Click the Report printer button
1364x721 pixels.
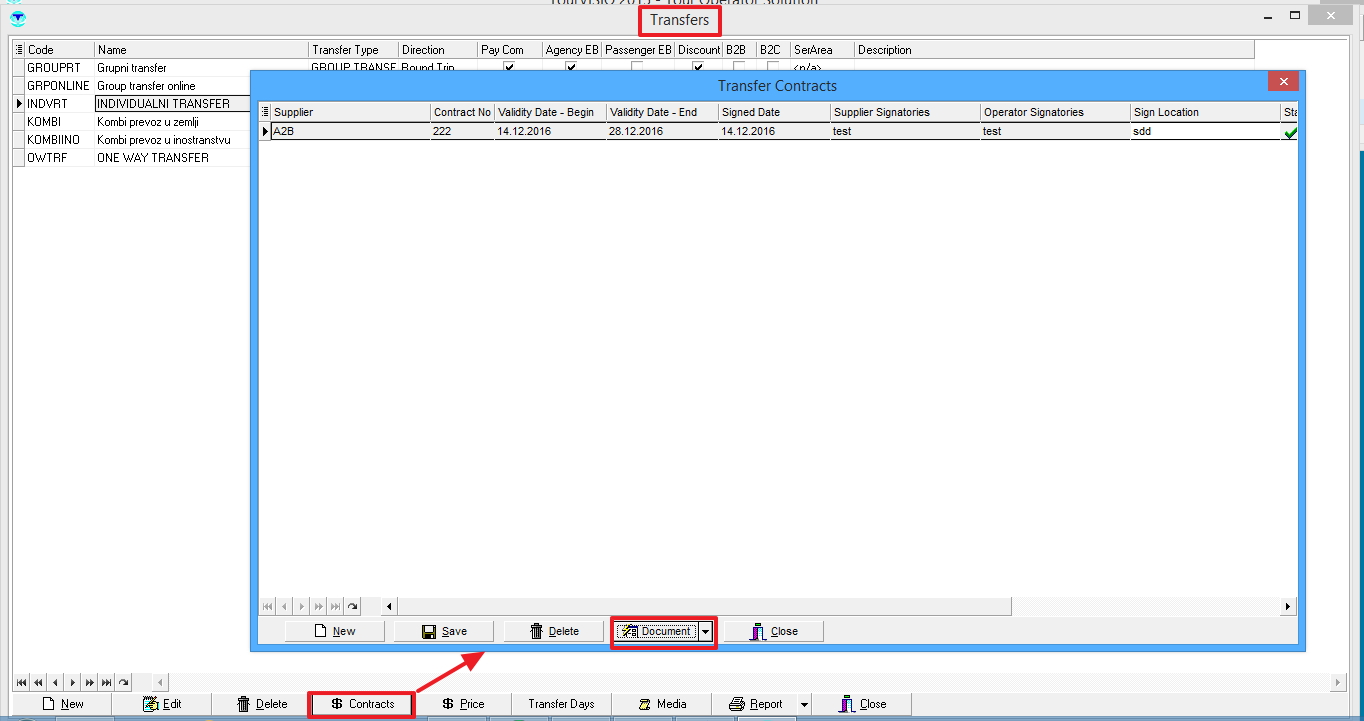click(756, 704)
